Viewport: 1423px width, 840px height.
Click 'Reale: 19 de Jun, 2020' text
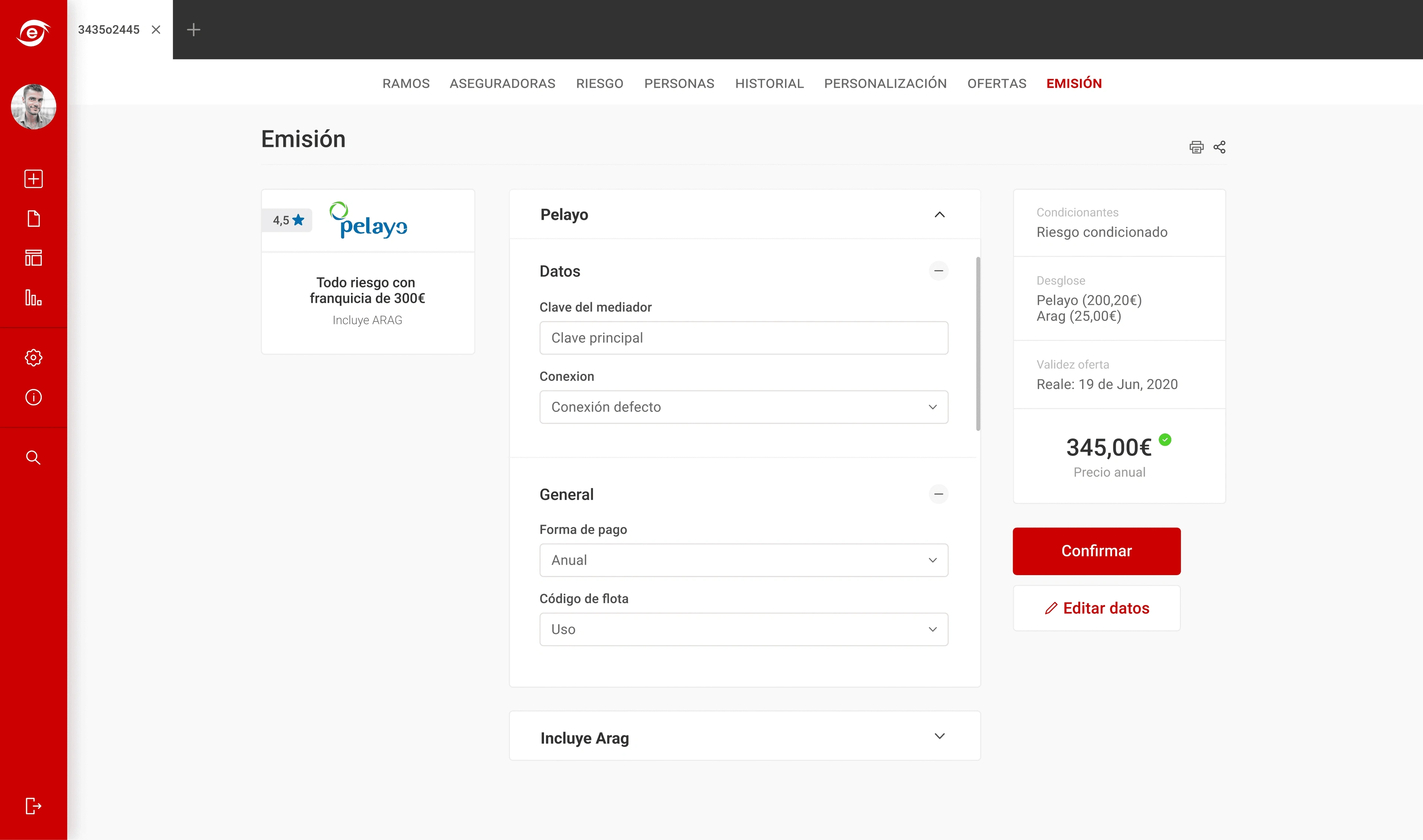[1107, 384]
